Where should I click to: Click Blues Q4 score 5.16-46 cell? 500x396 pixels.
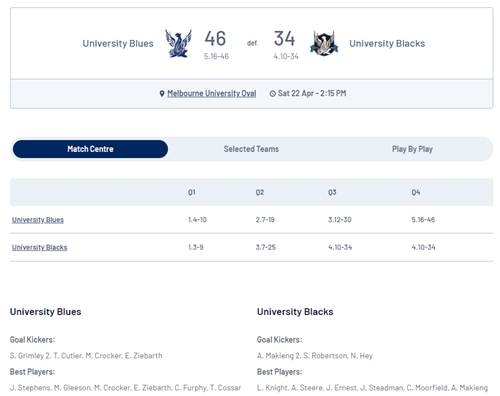(x=423, y=220)
